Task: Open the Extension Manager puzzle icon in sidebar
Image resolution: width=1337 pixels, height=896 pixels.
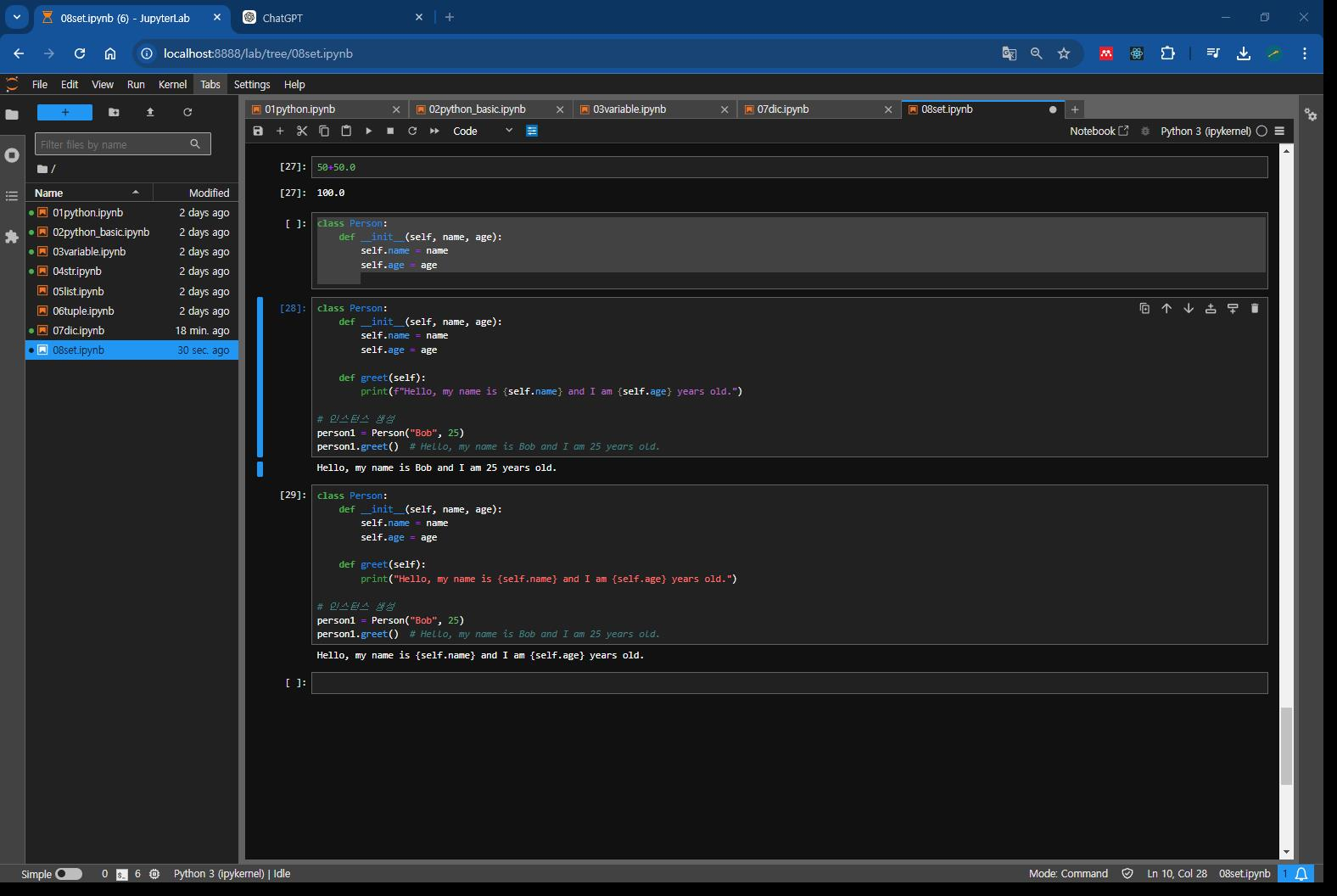Action: point(12,237)
